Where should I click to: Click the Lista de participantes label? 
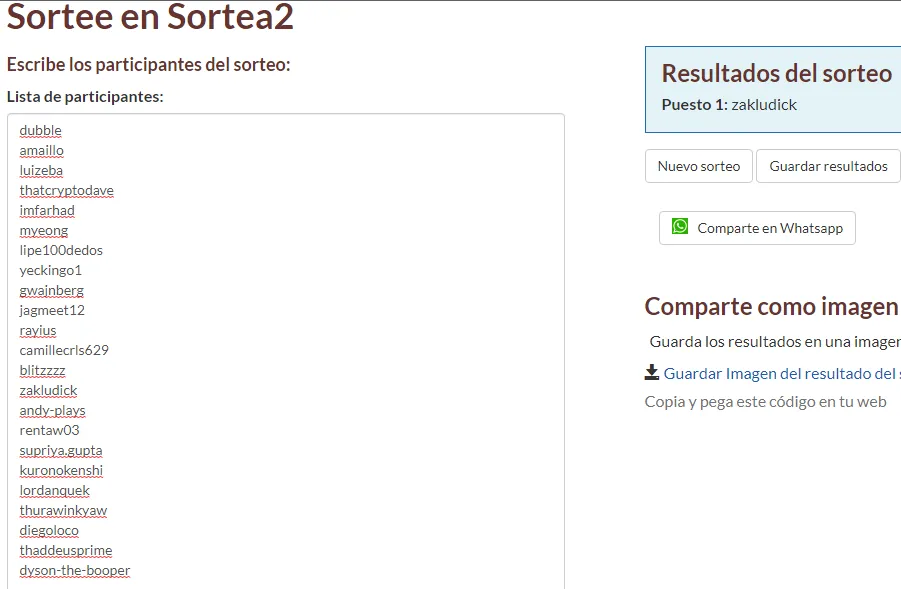(x=85, y=97)
